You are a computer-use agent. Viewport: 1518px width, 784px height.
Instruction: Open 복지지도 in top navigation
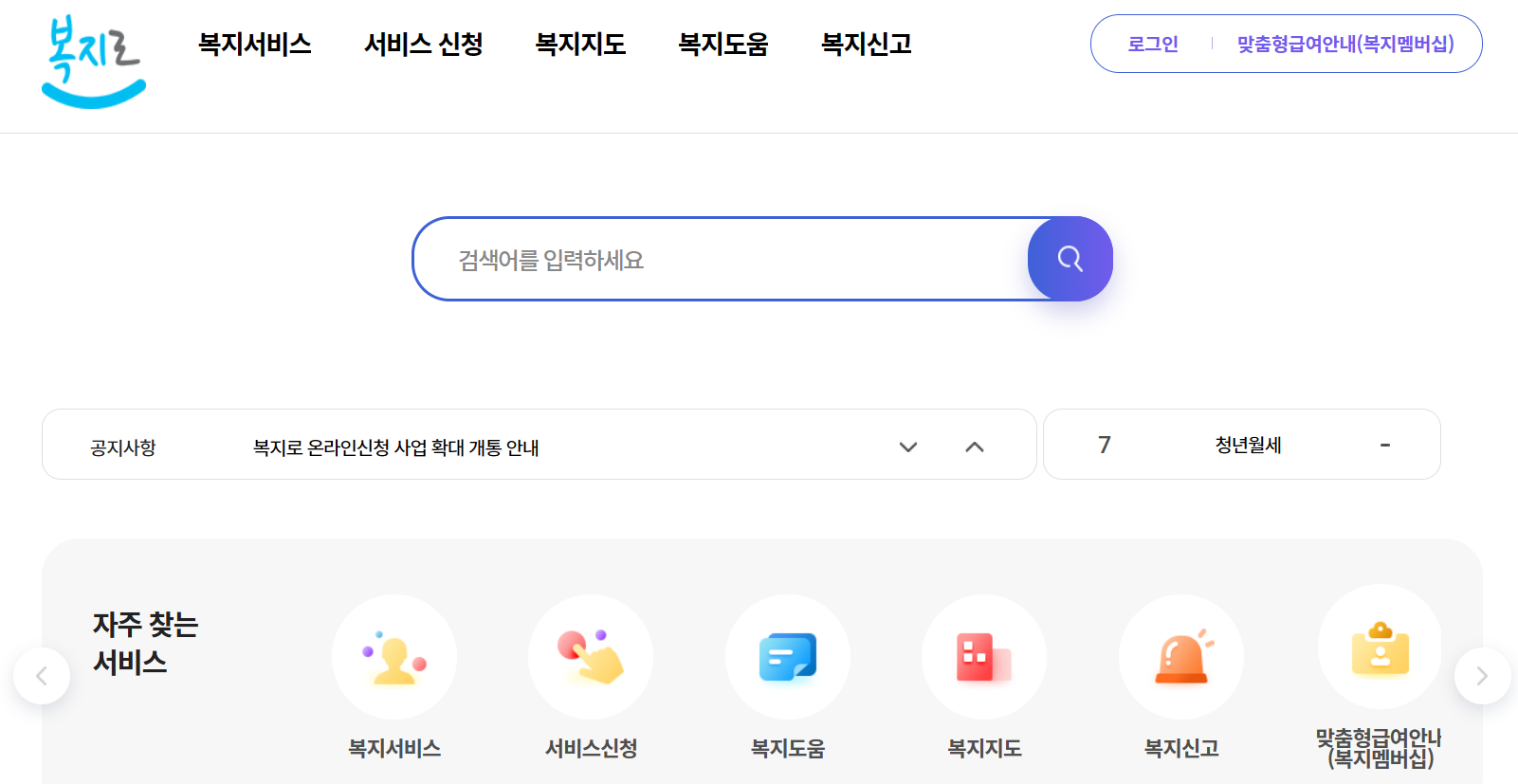pyautogui.click(x=580, y=44)
